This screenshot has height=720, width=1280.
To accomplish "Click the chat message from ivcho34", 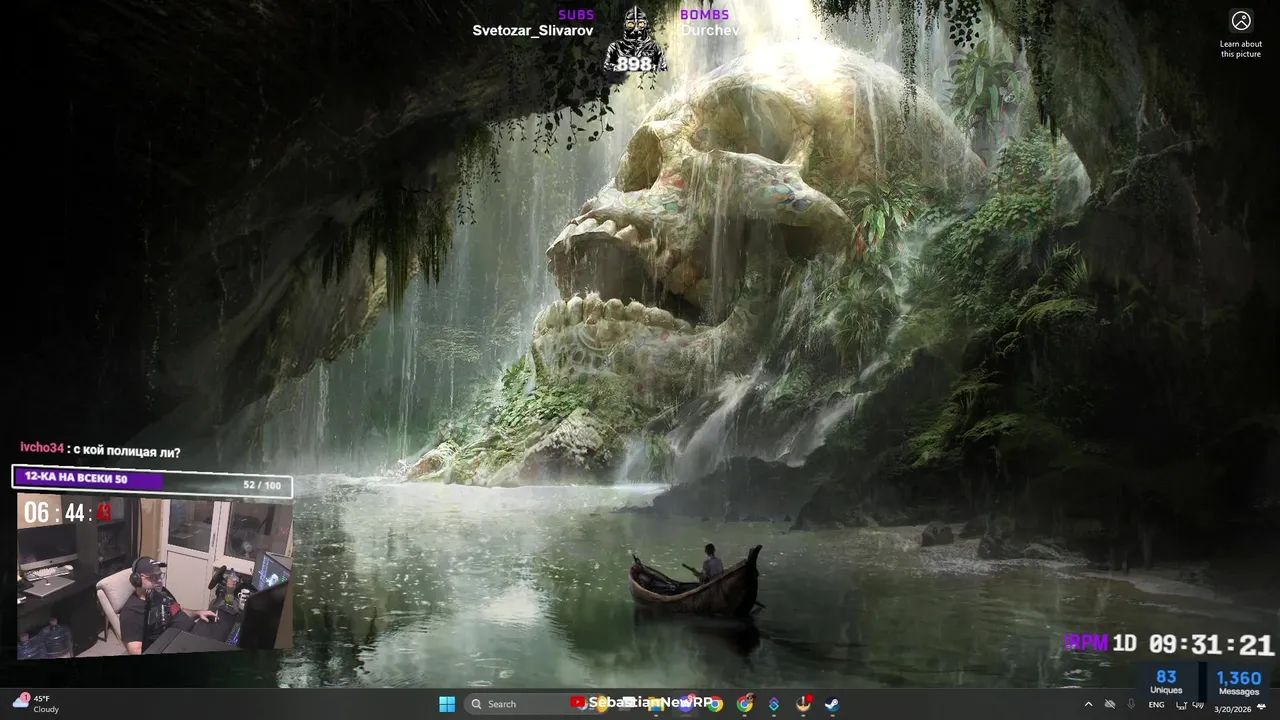I will point(100,451).
